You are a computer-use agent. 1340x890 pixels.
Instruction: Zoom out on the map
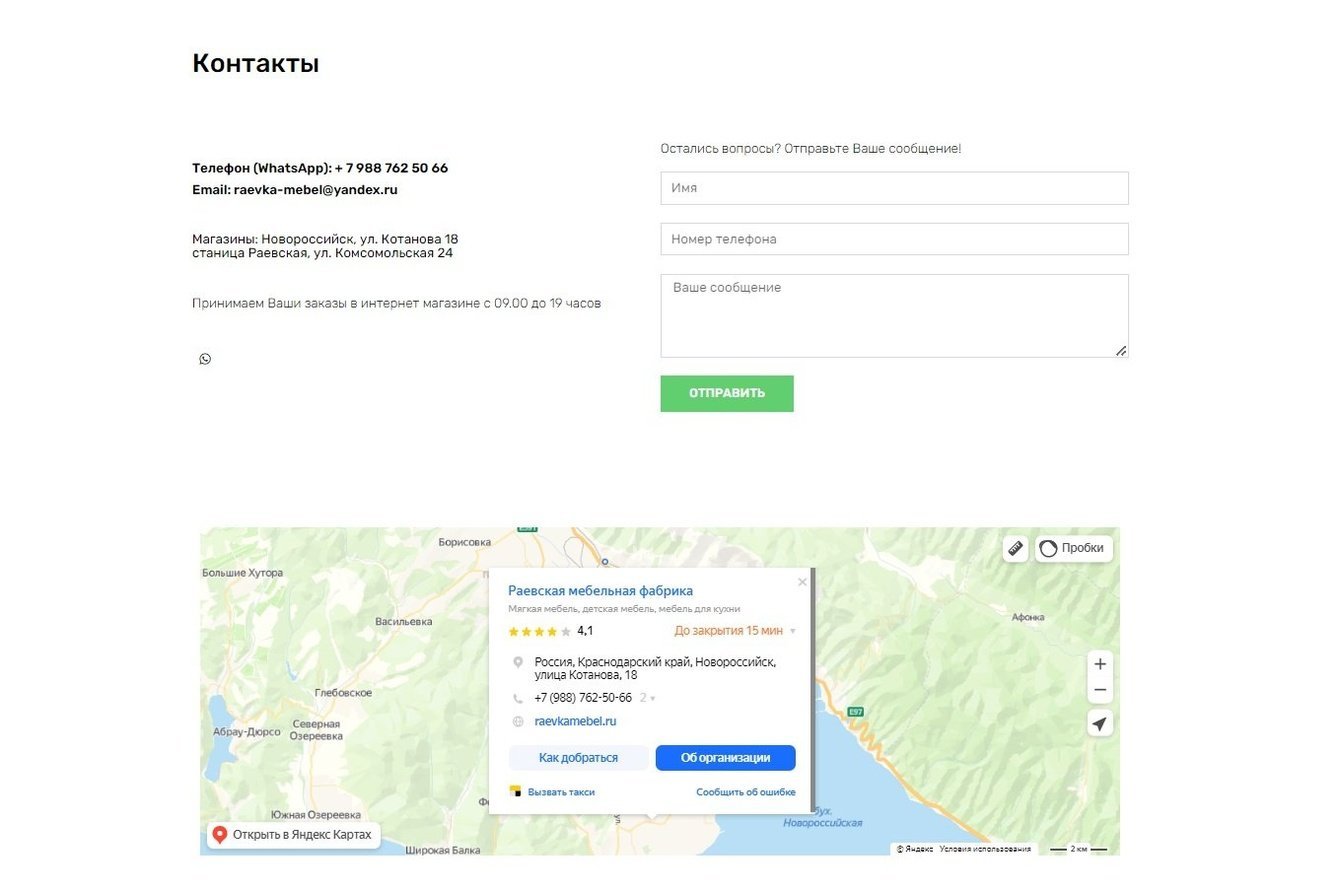1100,690
